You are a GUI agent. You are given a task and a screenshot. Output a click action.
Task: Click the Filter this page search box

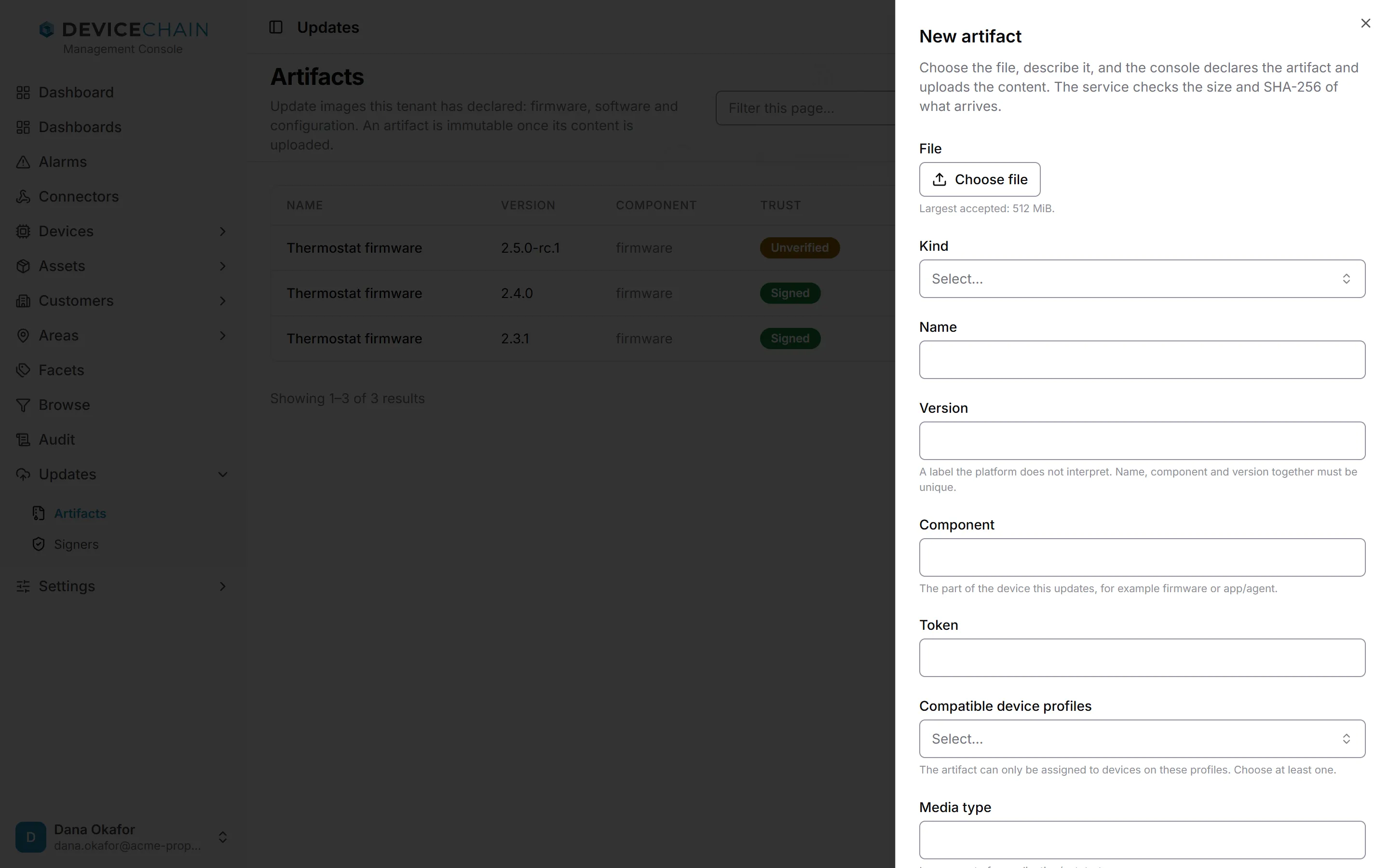(x=805, y=108)
